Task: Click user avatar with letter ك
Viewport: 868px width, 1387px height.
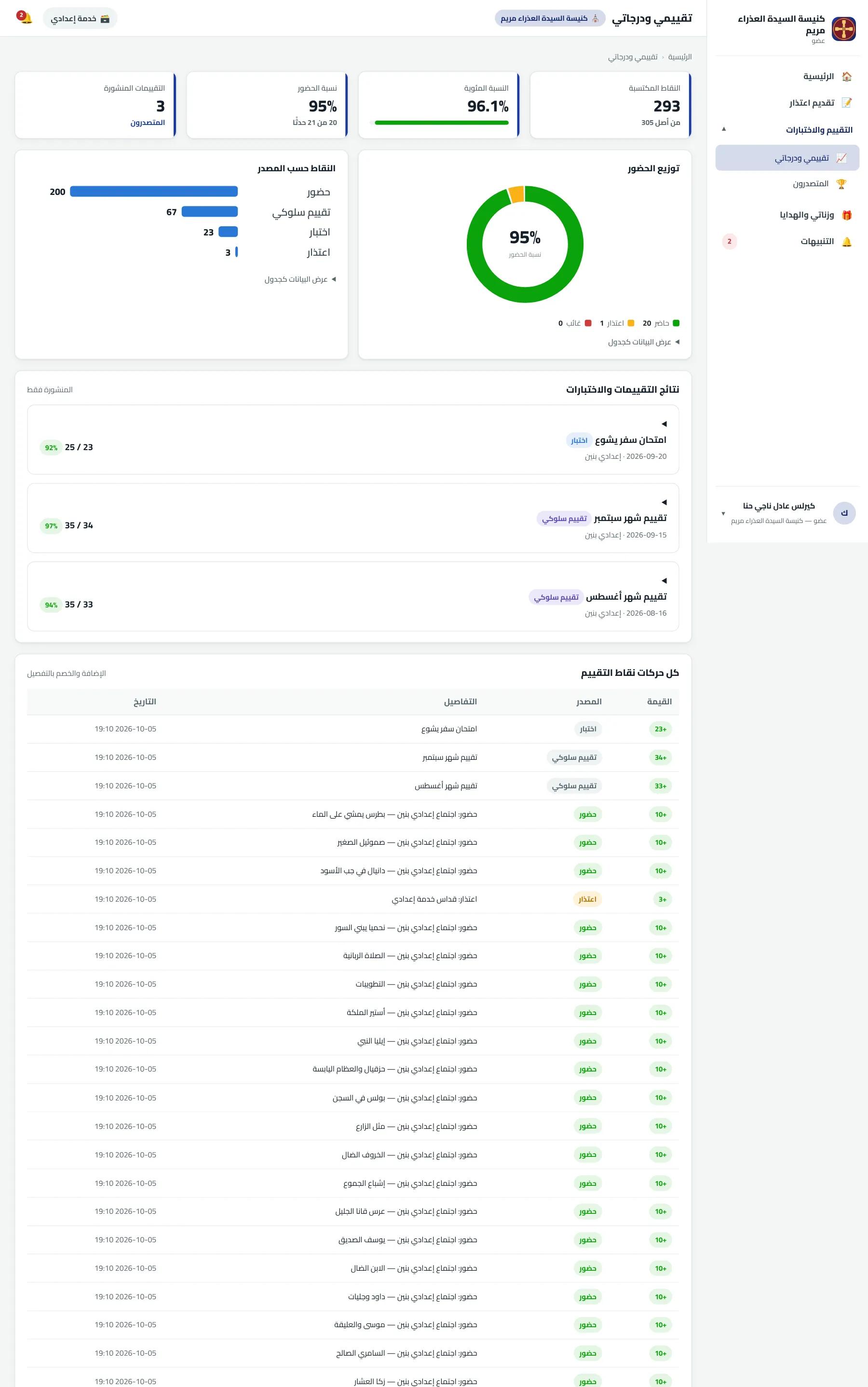Action: 844,513
